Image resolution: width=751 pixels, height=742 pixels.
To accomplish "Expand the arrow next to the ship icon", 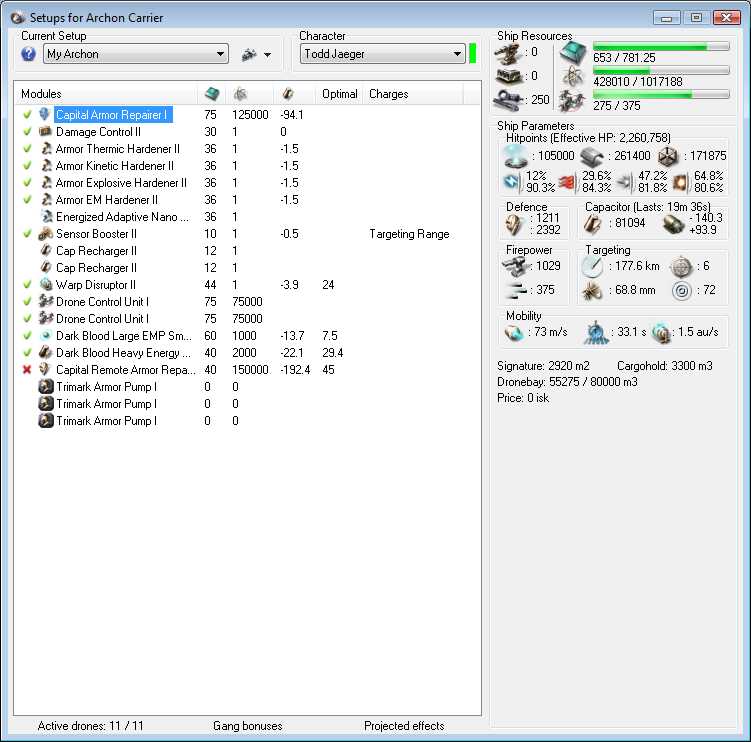I will [x=267, y=55].
